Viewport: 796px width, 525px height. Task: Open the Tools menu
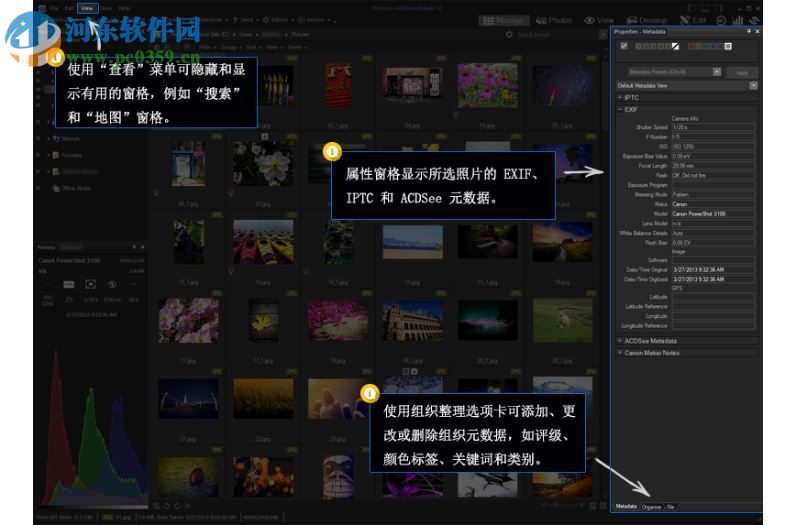[106, 8]
